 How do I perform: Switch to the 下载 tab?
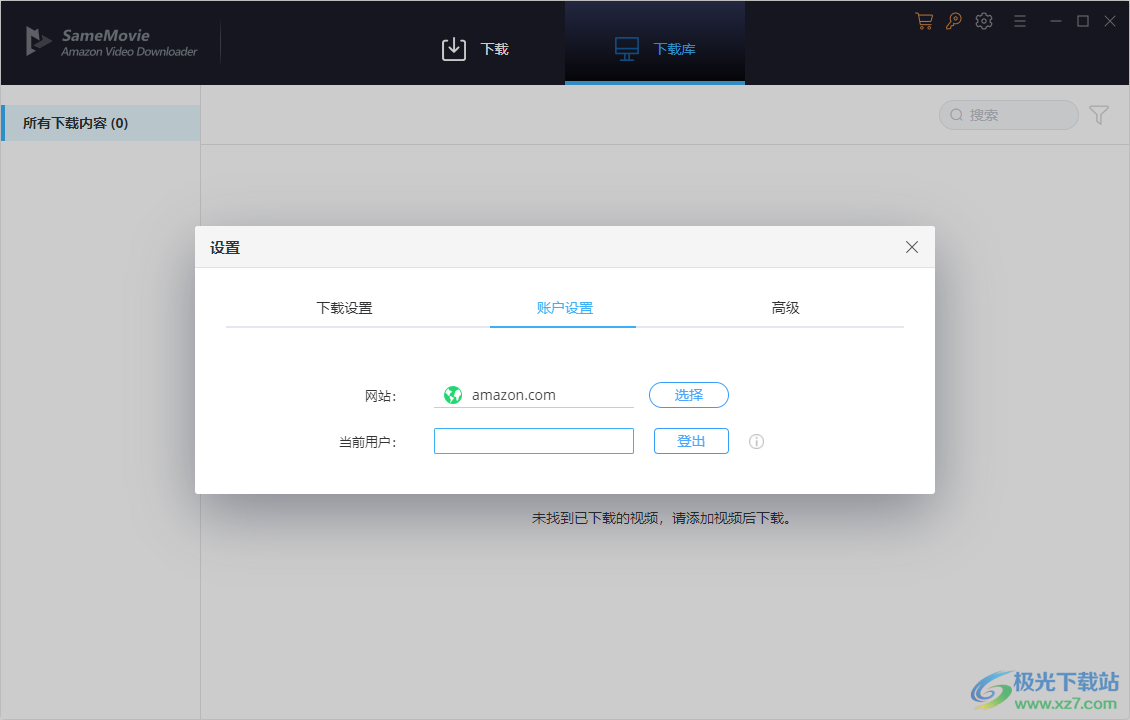tap(475, 49)
